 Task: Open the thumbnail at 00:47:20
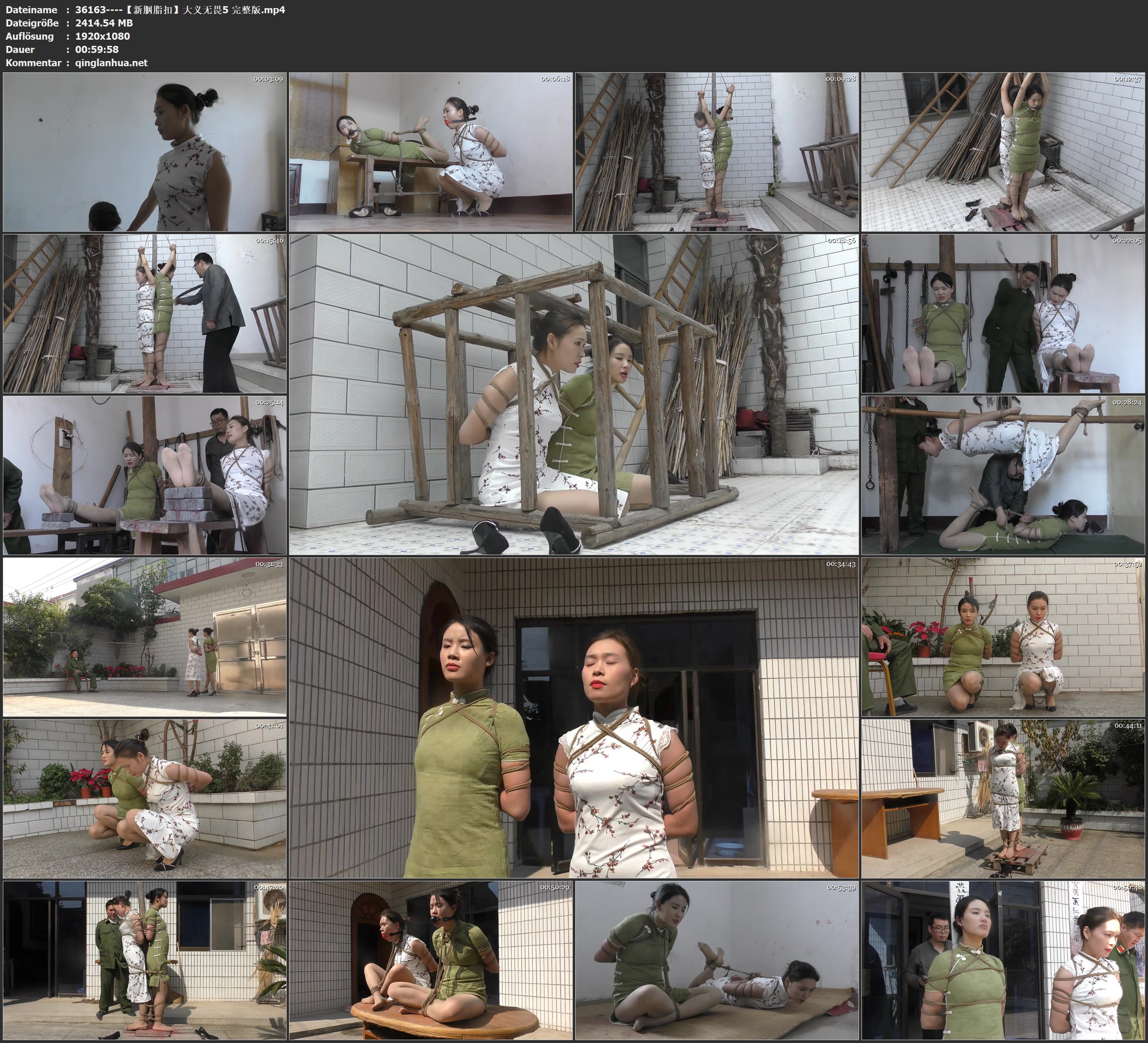[x=145, y=960]
